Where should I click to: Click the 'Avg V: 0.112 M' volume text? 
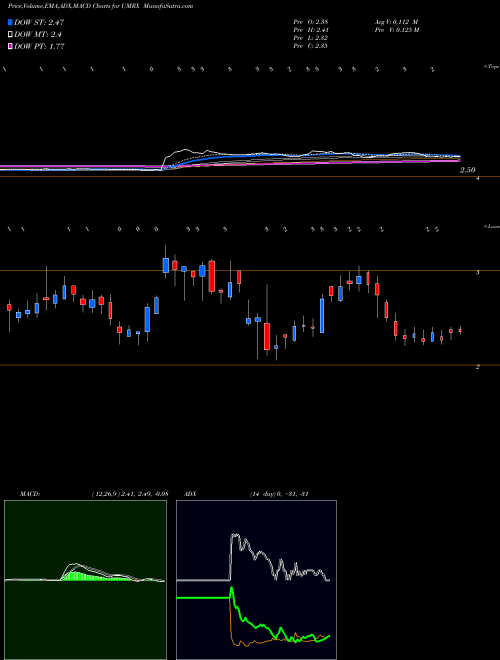point(396,22)
